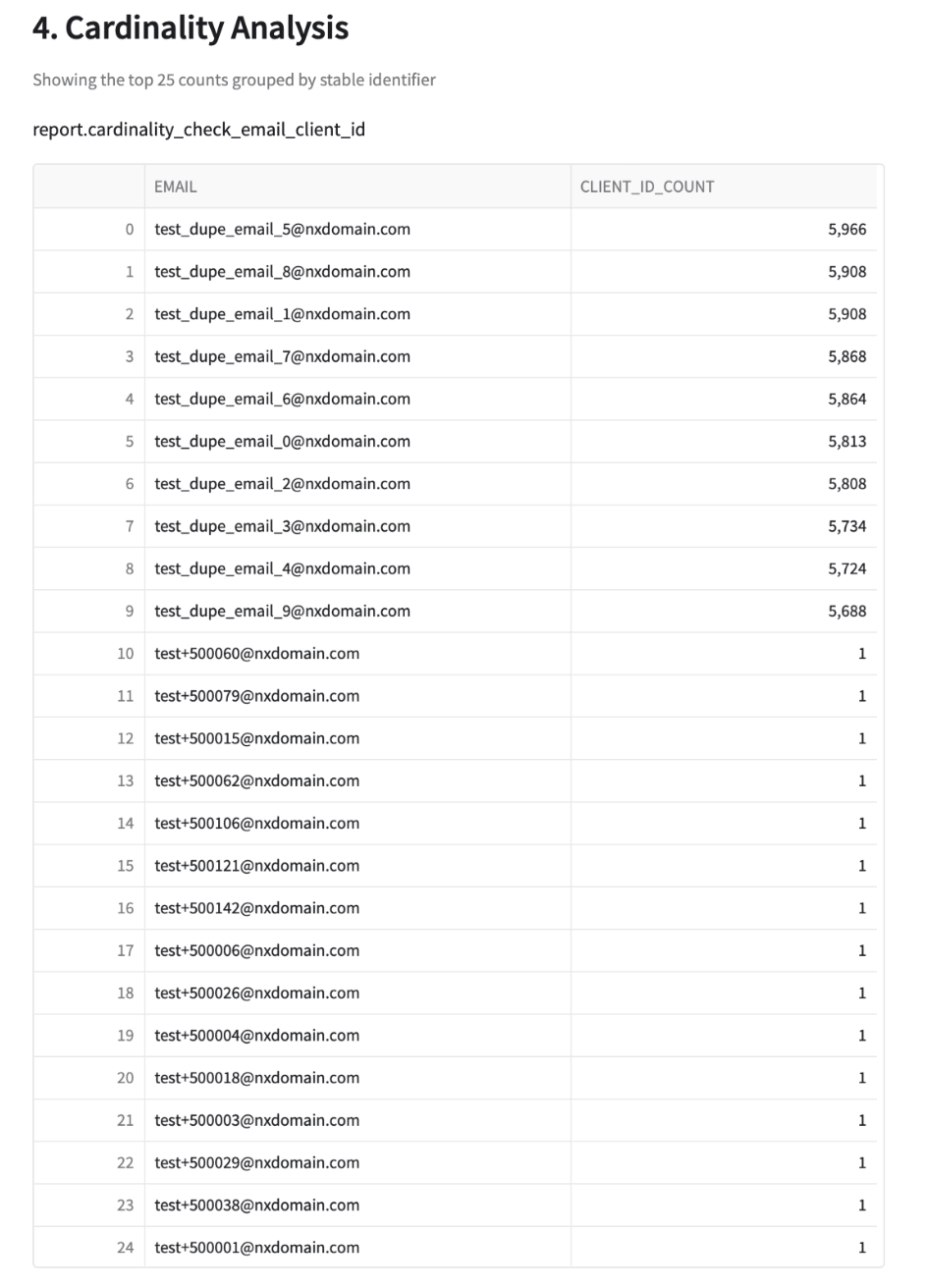Select row index 18 in the table
The height and width of the screenshot is (1288, 927).
click(125, 993)
